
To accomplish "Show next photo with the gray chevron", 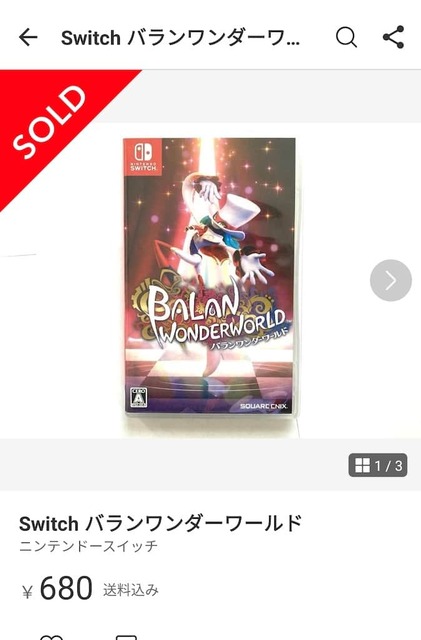I will (391, 280).
